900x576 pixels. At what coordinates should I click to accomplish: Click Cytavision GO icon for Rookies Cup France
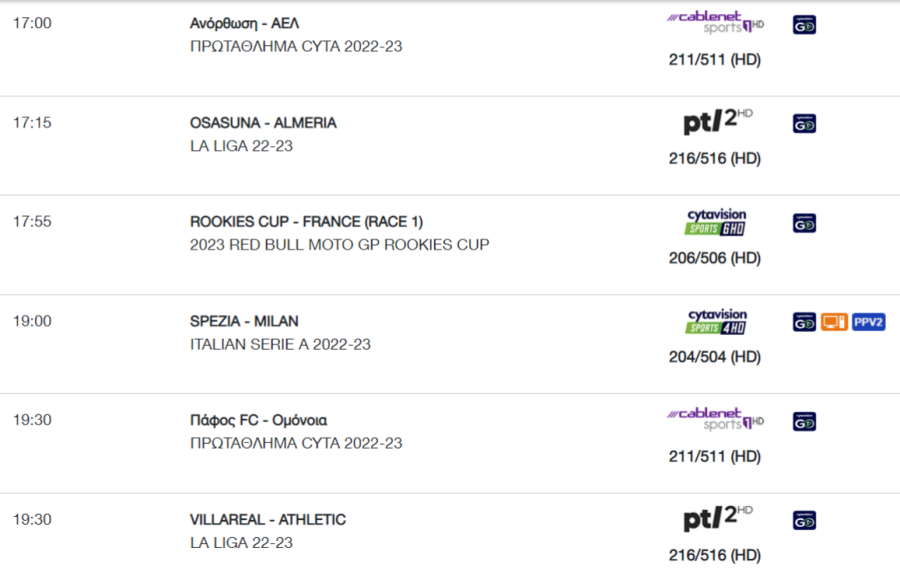tap(804, 223)
